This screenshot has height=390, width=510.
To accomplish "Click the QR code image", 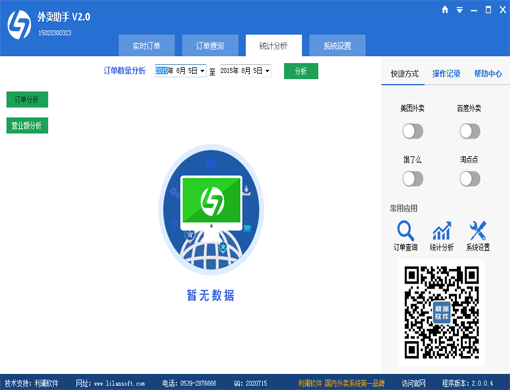I will point(442,312).
